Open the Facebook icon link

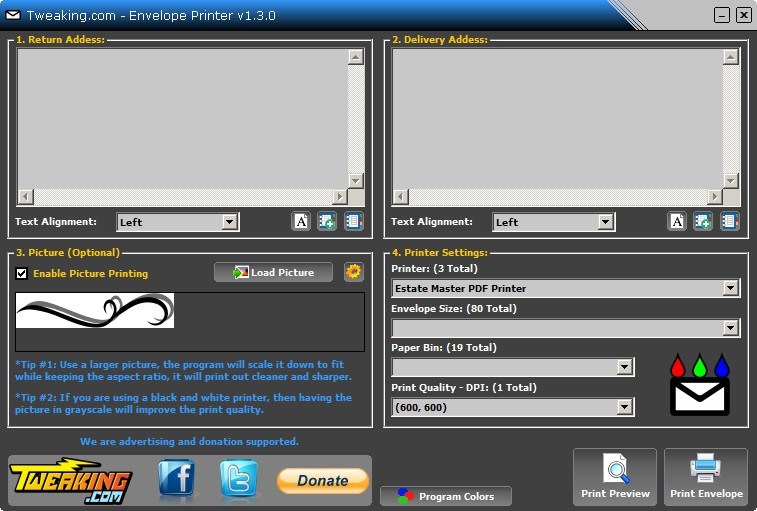(177, 478)
